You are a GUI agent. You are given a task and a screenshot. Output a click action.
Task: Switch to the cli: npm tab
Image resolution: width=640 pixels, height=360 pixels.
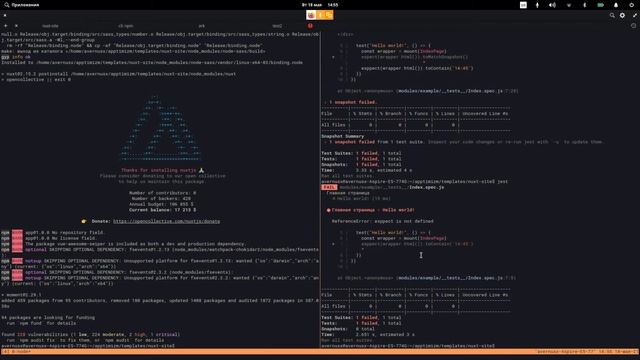click(126, 26)
